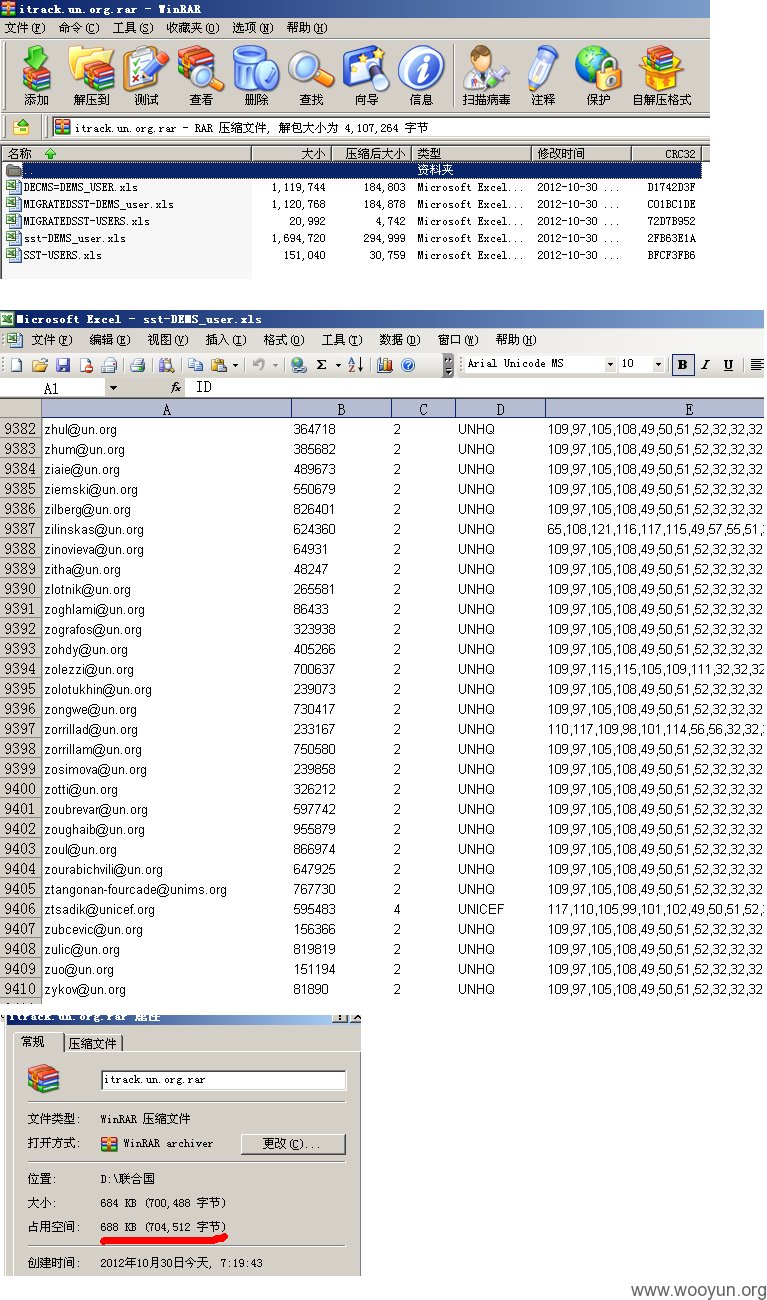Viewport: 767px width, 1300px height.
Task: Sort WinRAR list by 名称 column
Action: (x=126, y=153)
